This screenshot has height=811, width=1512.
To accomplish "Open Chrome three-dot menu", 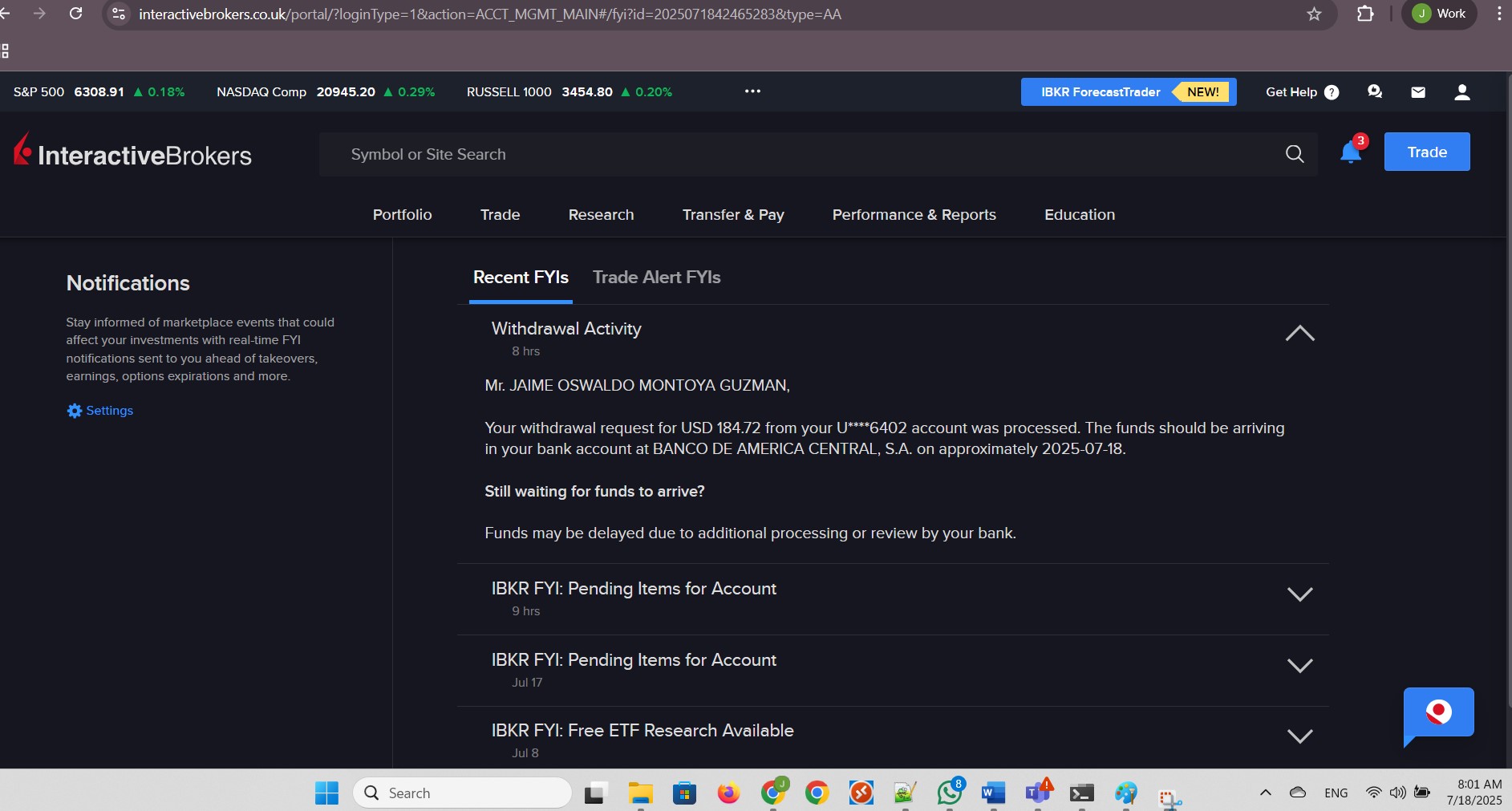I will pos(1498,14).
